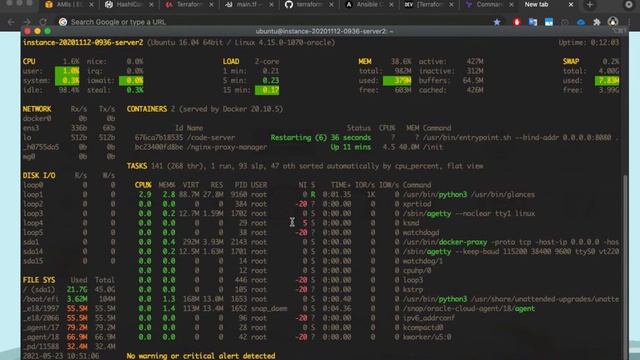Click the CPU% column header in the tasks table
Screen dimensions: 640x360
[143, 185]
